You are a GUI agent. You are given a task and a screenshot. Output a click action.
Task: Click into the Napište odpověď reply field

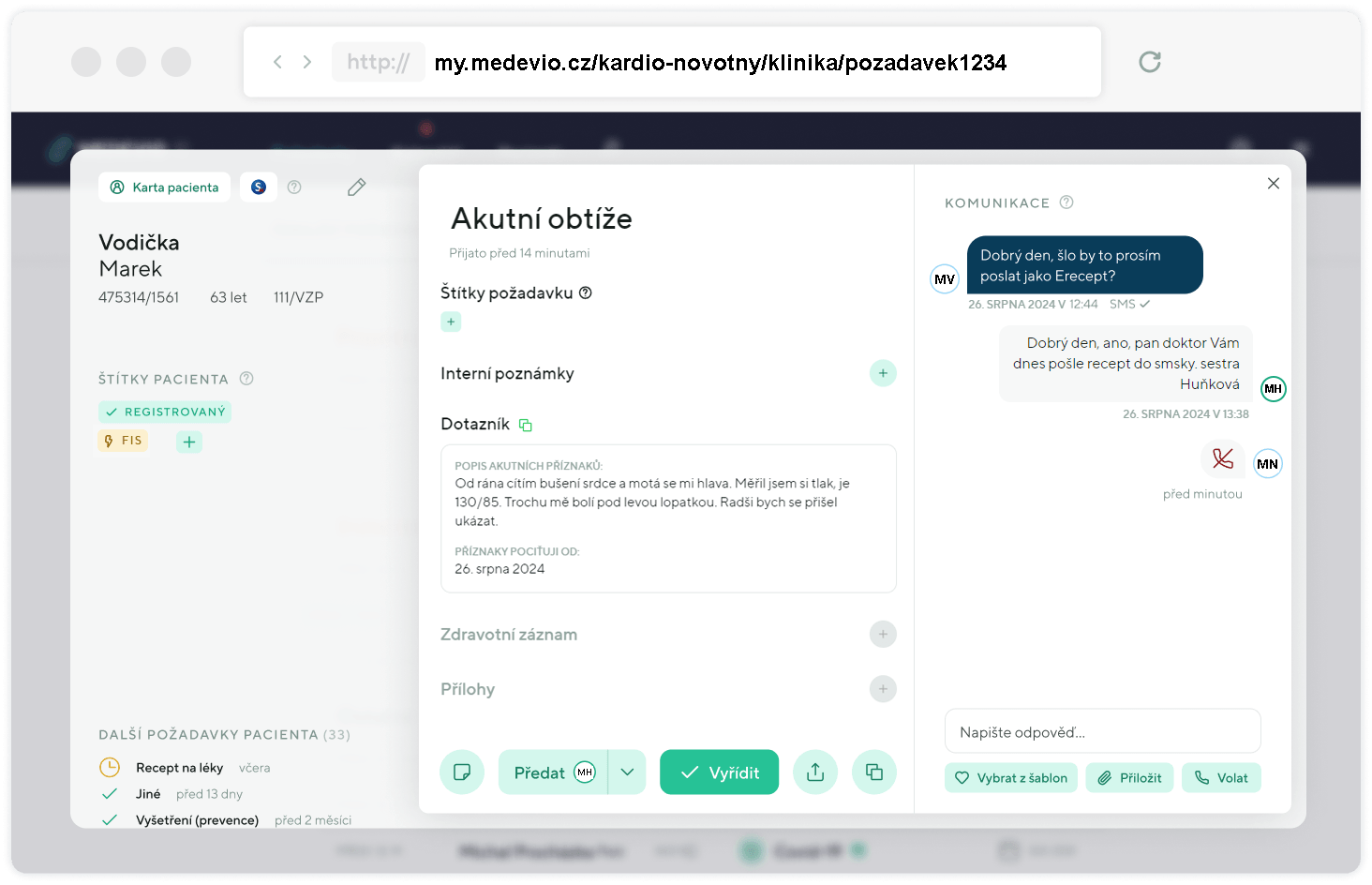[1102, 732]
